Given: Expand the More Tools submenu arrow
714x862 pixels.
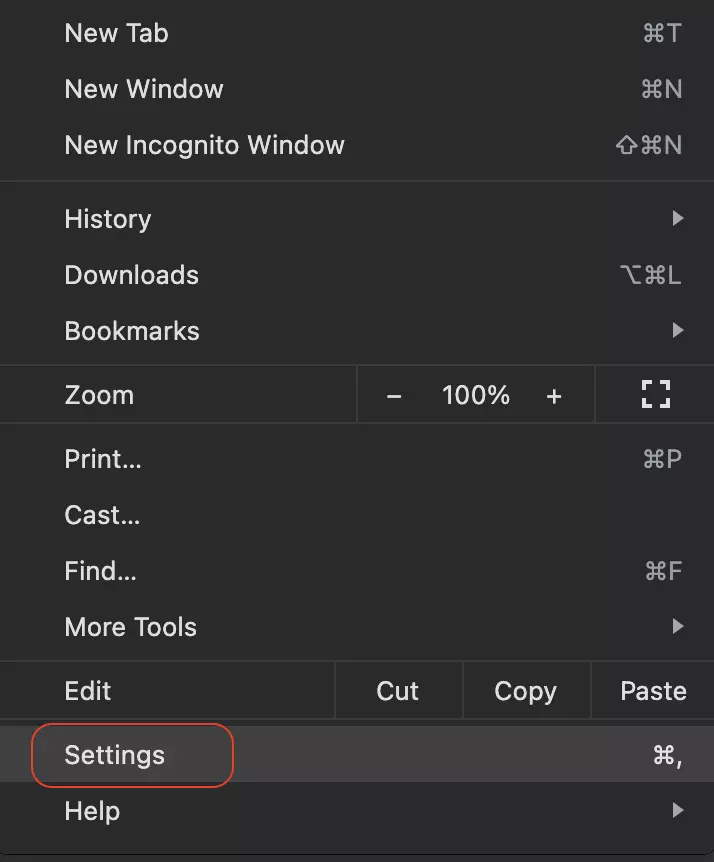Looking at the screenshot, I should pos(678,627).
